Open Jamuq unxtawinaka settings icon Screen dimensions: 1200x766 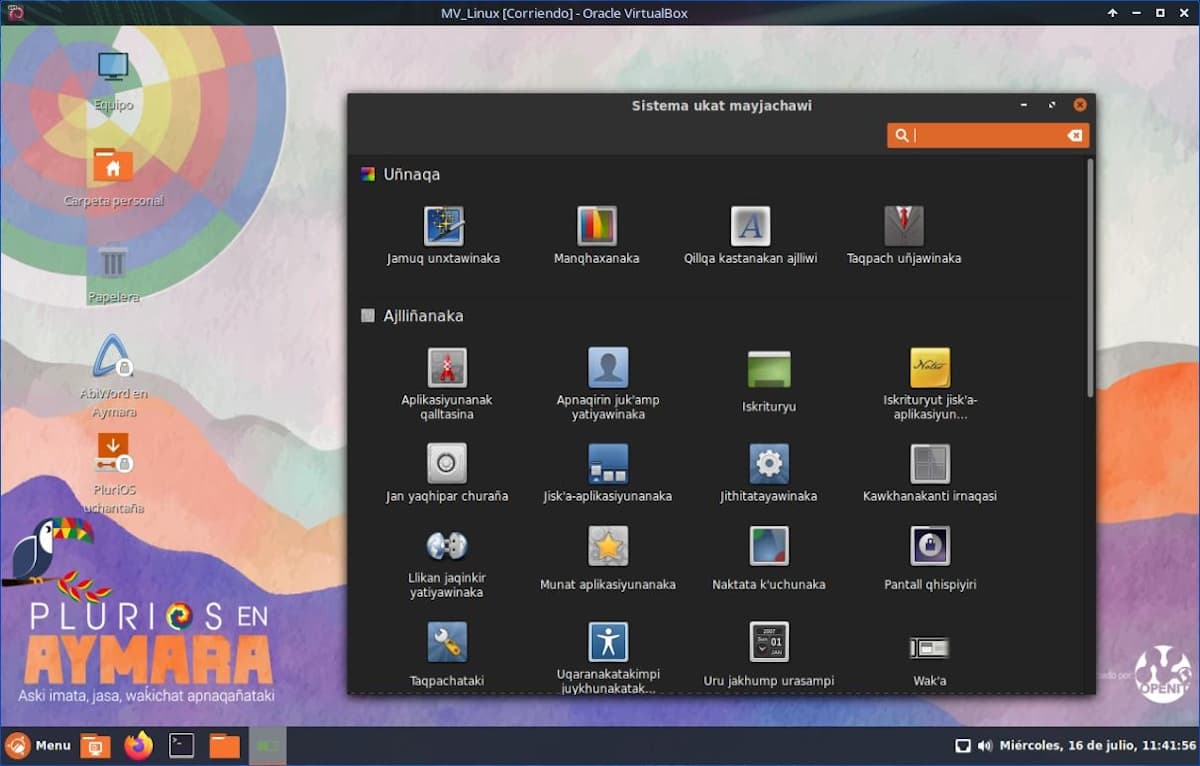444,226
